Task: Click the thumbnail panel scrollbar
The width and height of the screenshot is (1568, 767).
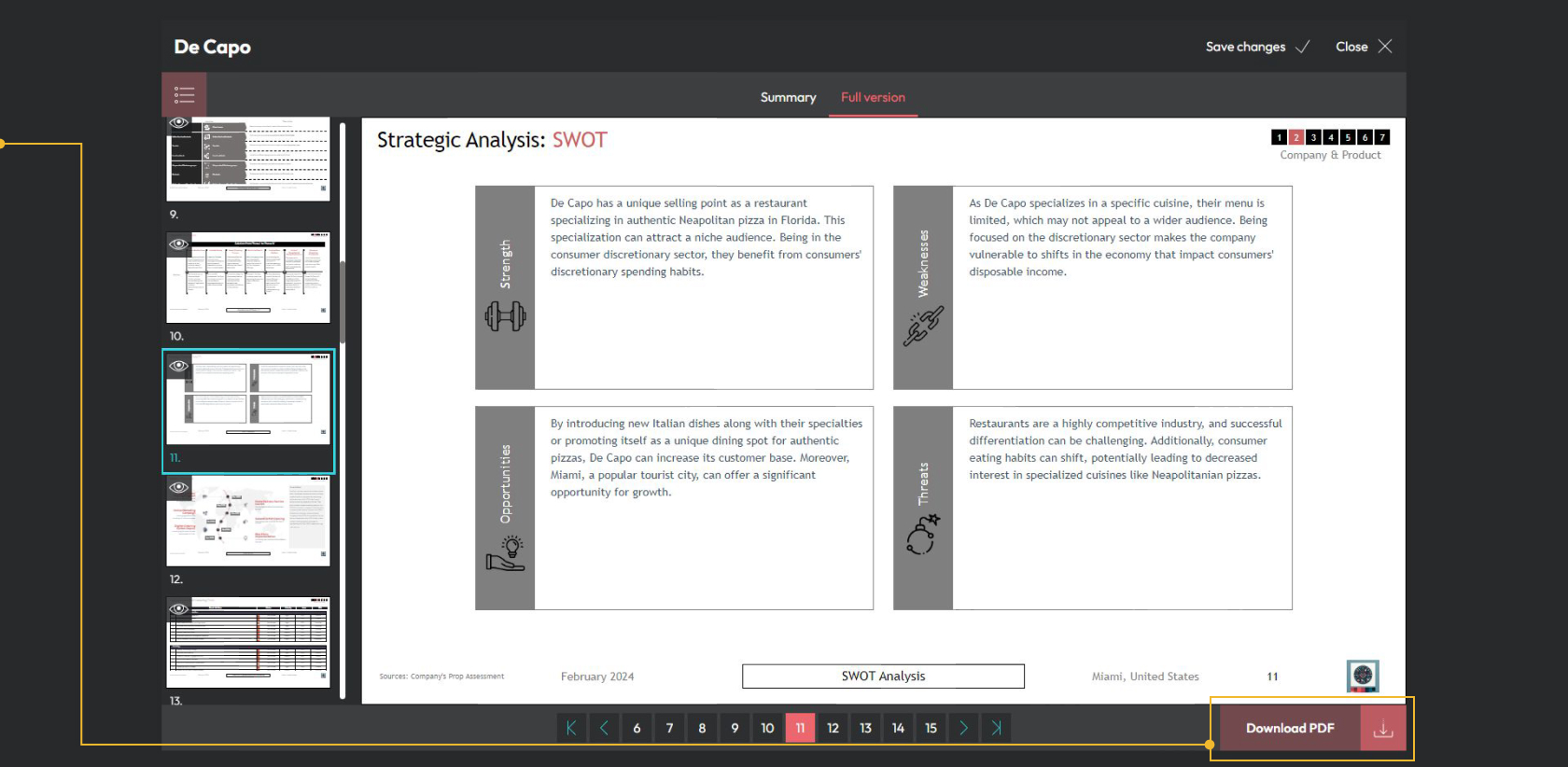Action: pos(343,301)
